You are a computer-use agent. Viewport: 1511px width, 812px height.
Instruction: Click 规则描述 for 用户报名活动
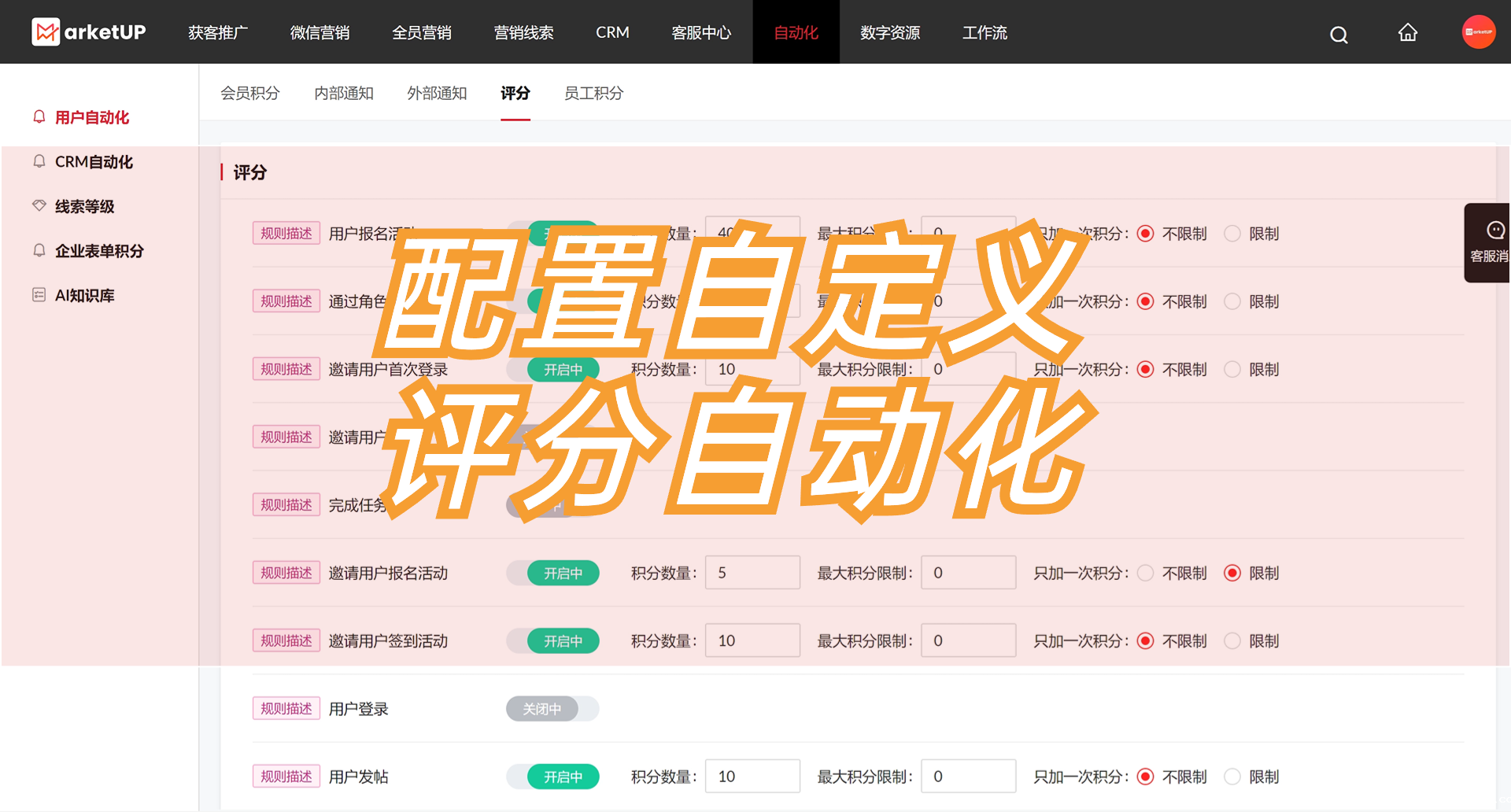[x=286, y=234]
